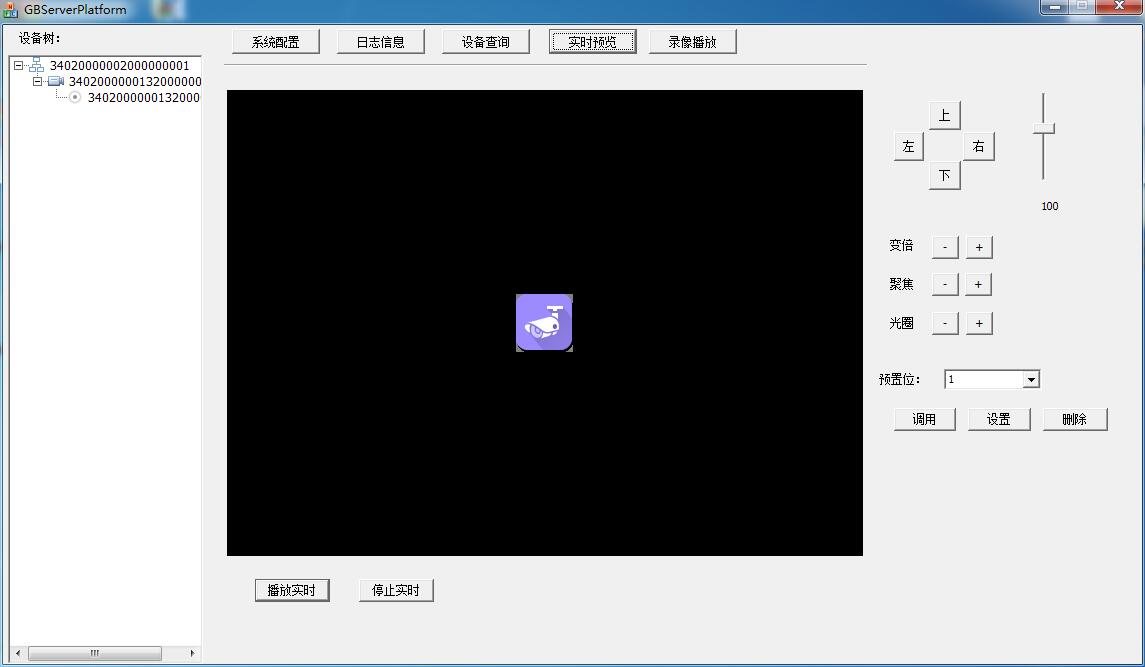Click 调用 to call the preset position
This screenshot has height=667, width=1145.
tap(923, 418)
